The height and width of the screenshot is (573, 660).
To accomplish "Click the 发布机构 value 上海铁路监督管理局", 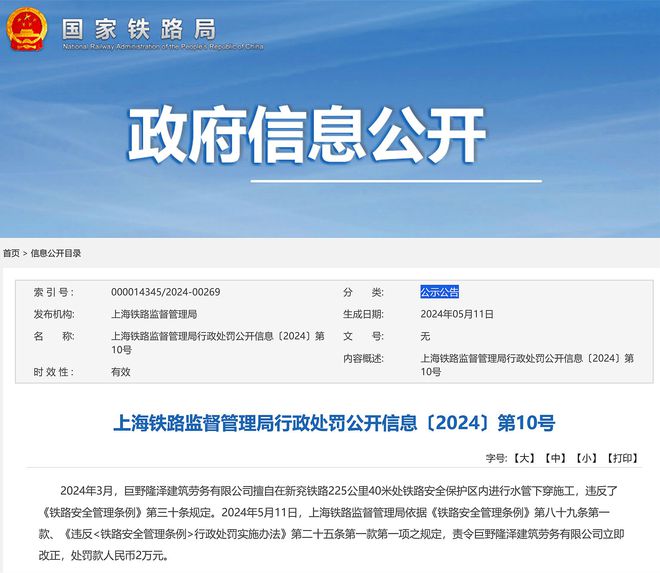I will click(x=154, y=314).
